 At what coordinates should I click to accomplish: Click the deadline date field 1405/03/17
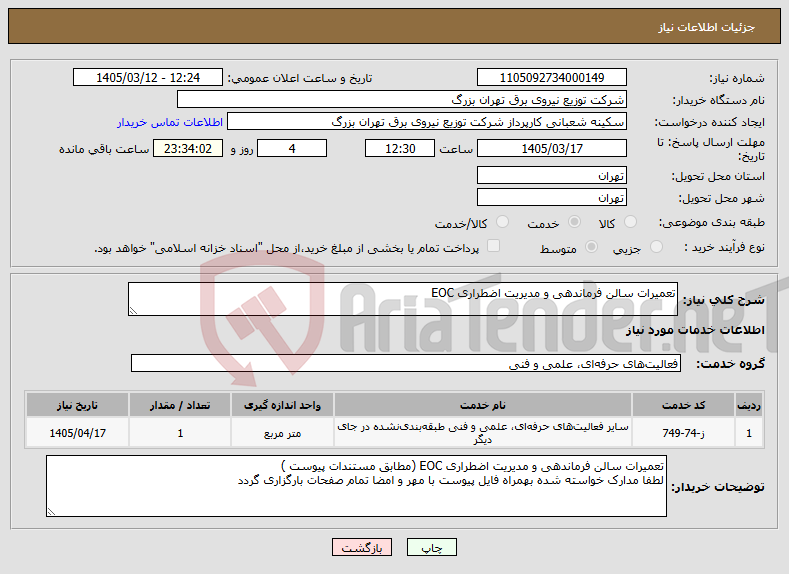[x=551, y=148]
